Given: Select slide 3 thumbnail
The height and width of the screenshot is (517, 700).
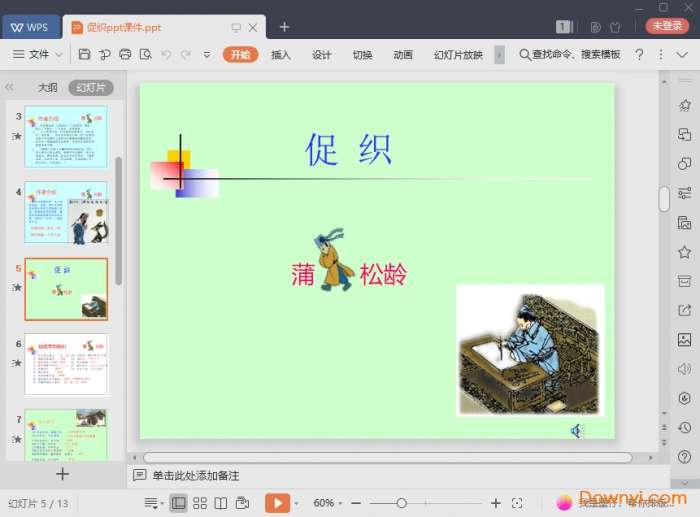Looking at the screenshot, I should tap(66, 137).
